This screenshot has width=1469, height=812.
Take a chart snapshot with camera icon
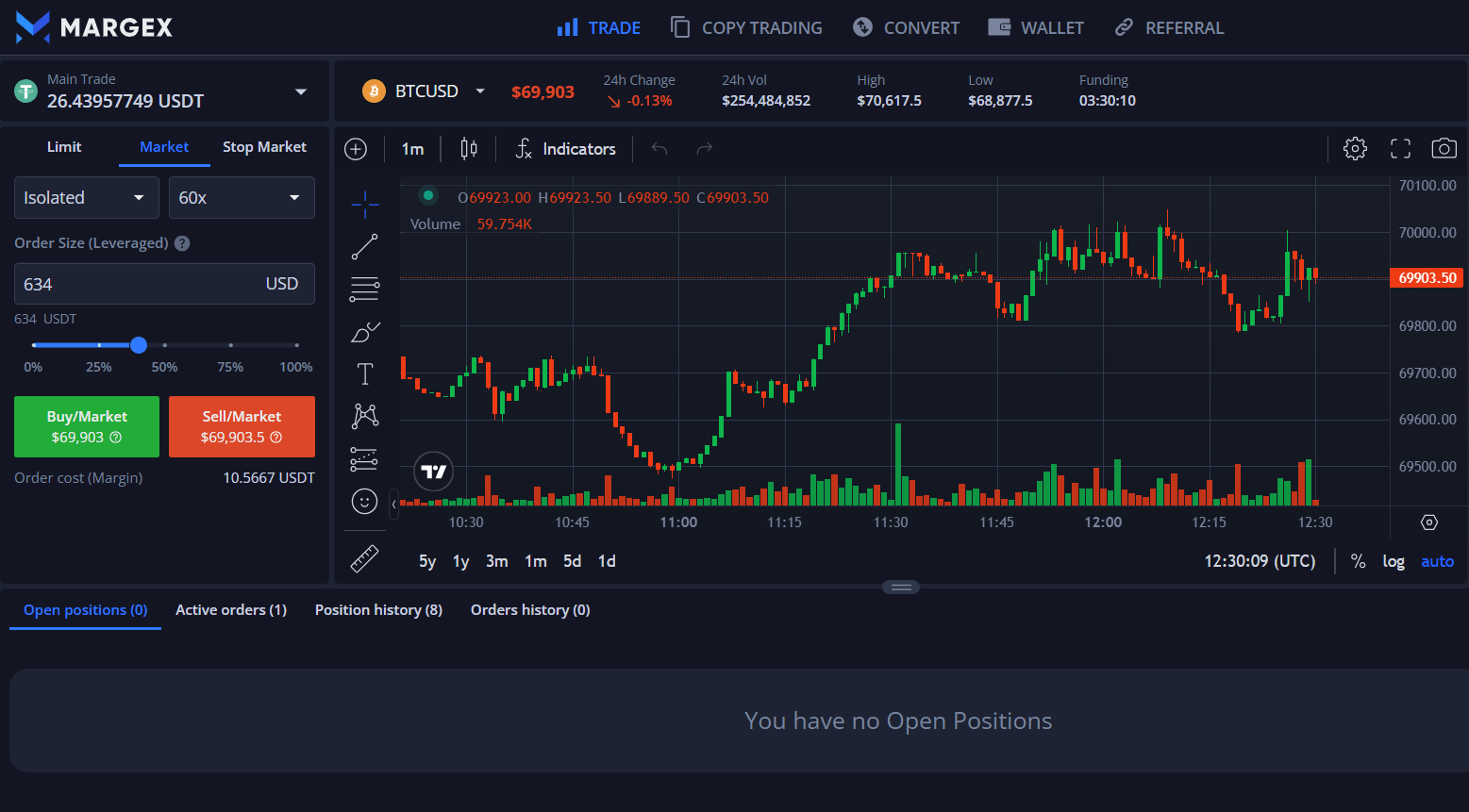click(1444, 148)
